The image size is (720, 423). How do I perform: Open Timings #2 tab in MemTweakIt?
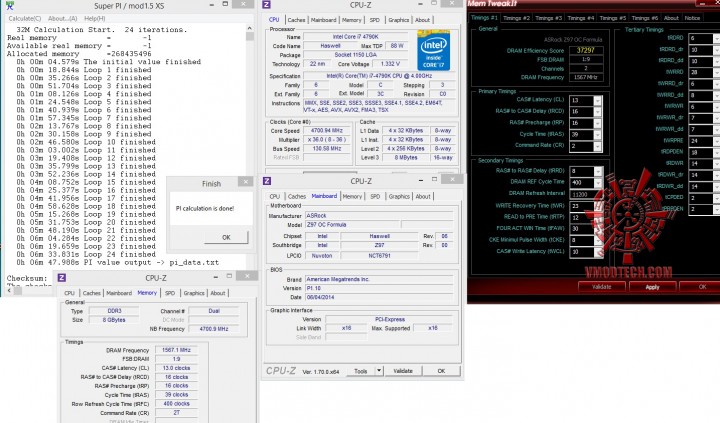516,18
